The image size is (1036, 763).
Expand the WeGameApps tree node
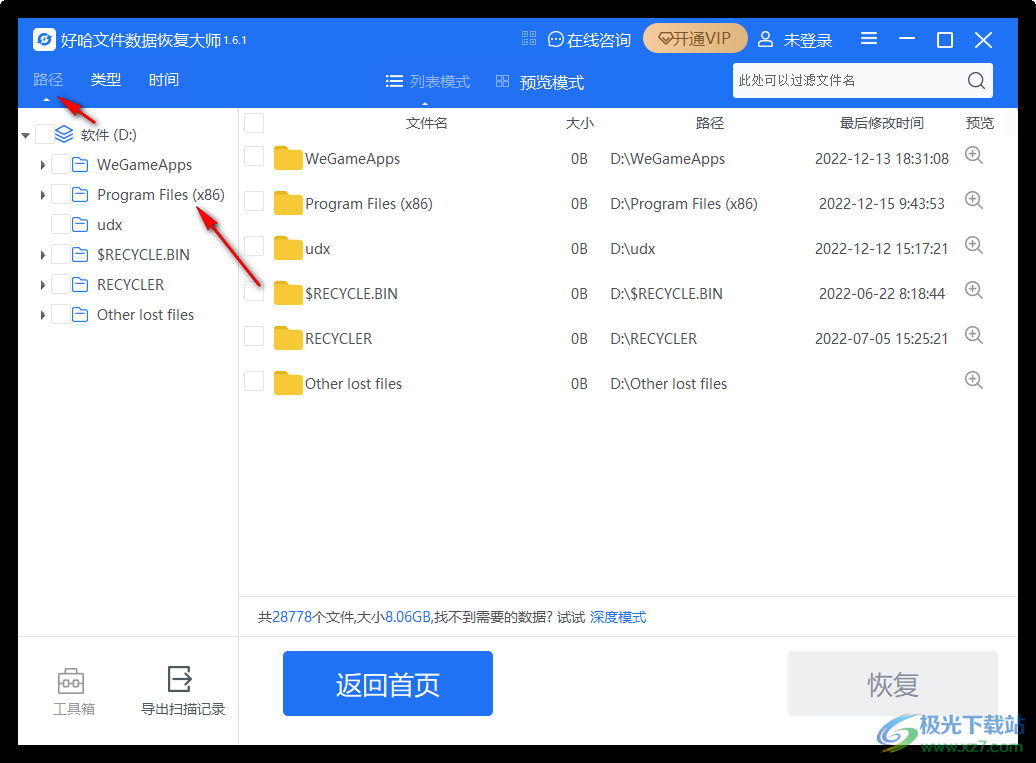point(42,164)
